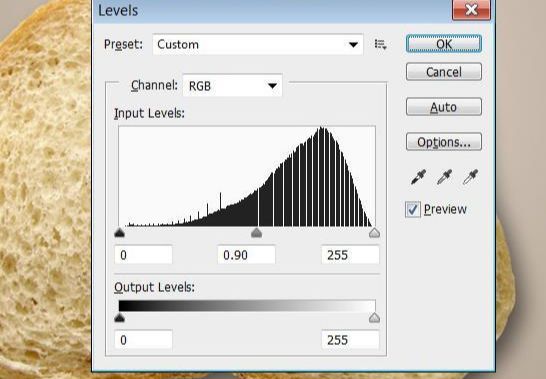This screenshot has height=379, width=546.
Task: Click the Auto button
Action: point(444,107)
